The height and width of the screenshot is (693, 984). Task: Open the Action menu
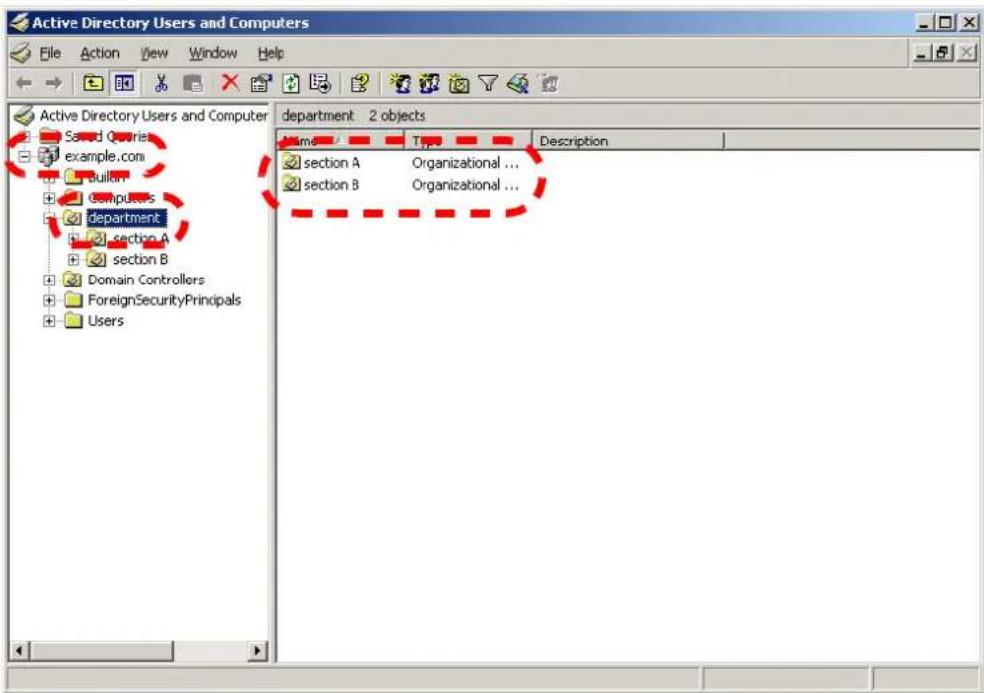pos(100,53)
